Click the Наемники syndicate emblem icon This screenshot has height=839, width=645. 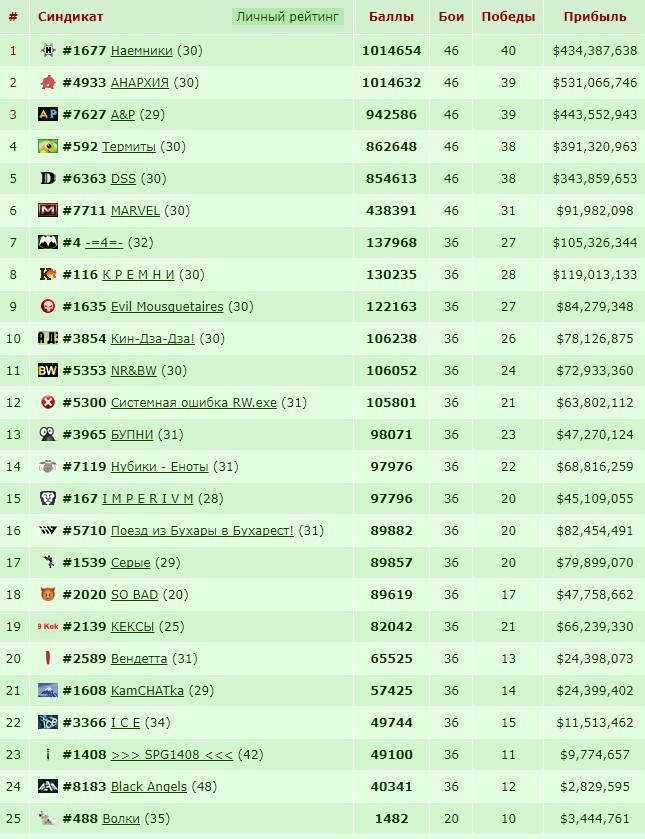(48, 50)
